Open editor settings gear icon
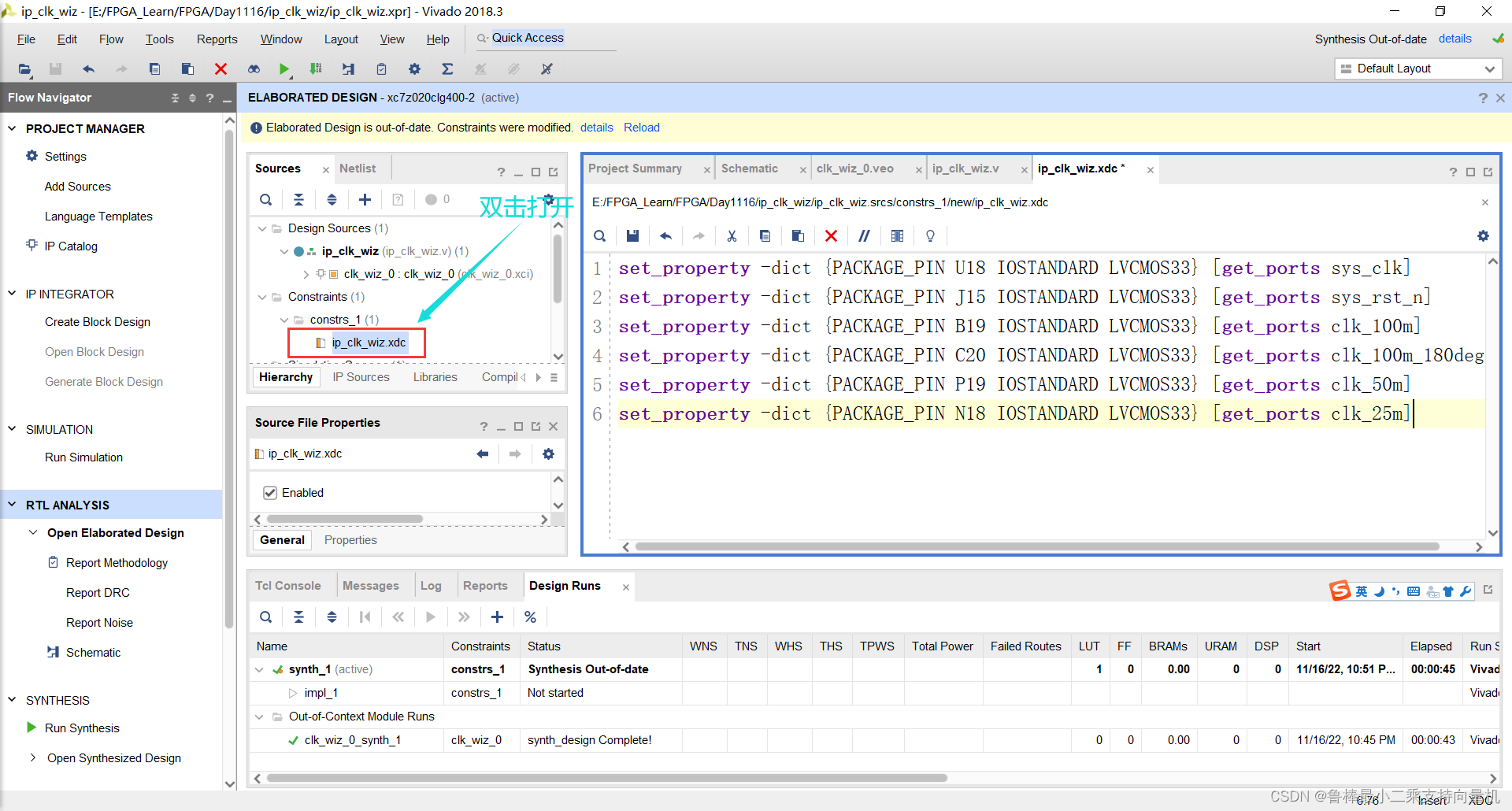 click(x=1483, y=236)
